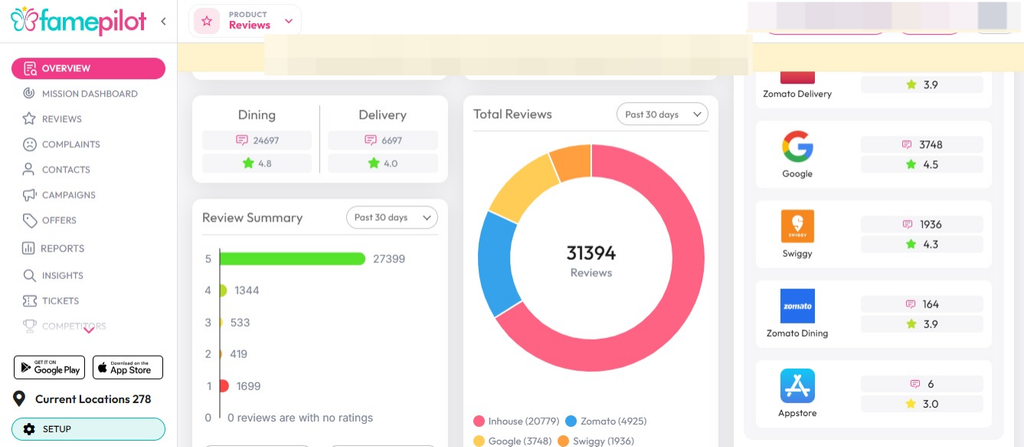This screenshot has width=1024, height=447.
Task: Toggle Google (3748) legend entry
Action: coord(513,441)
